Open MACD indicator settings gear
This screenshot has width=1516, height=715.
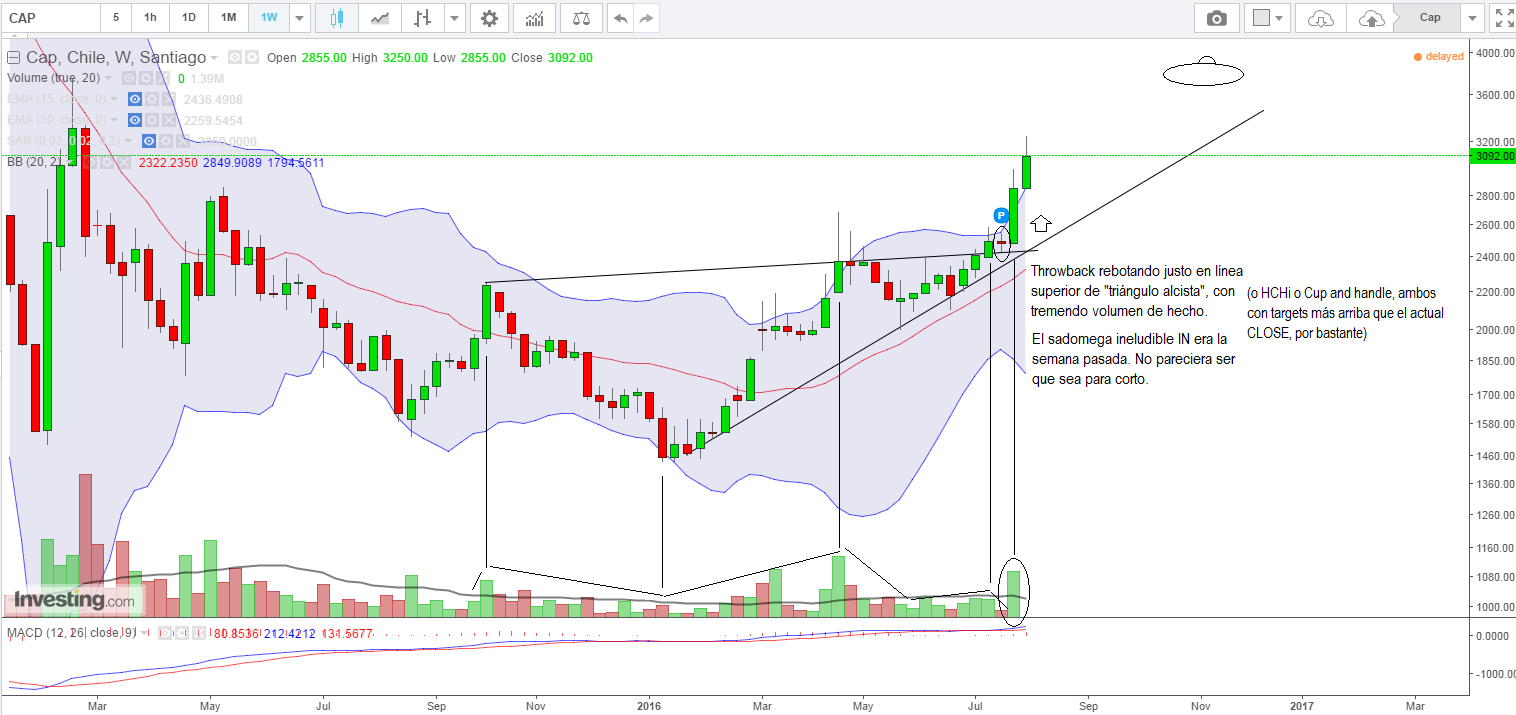[181, 633]
